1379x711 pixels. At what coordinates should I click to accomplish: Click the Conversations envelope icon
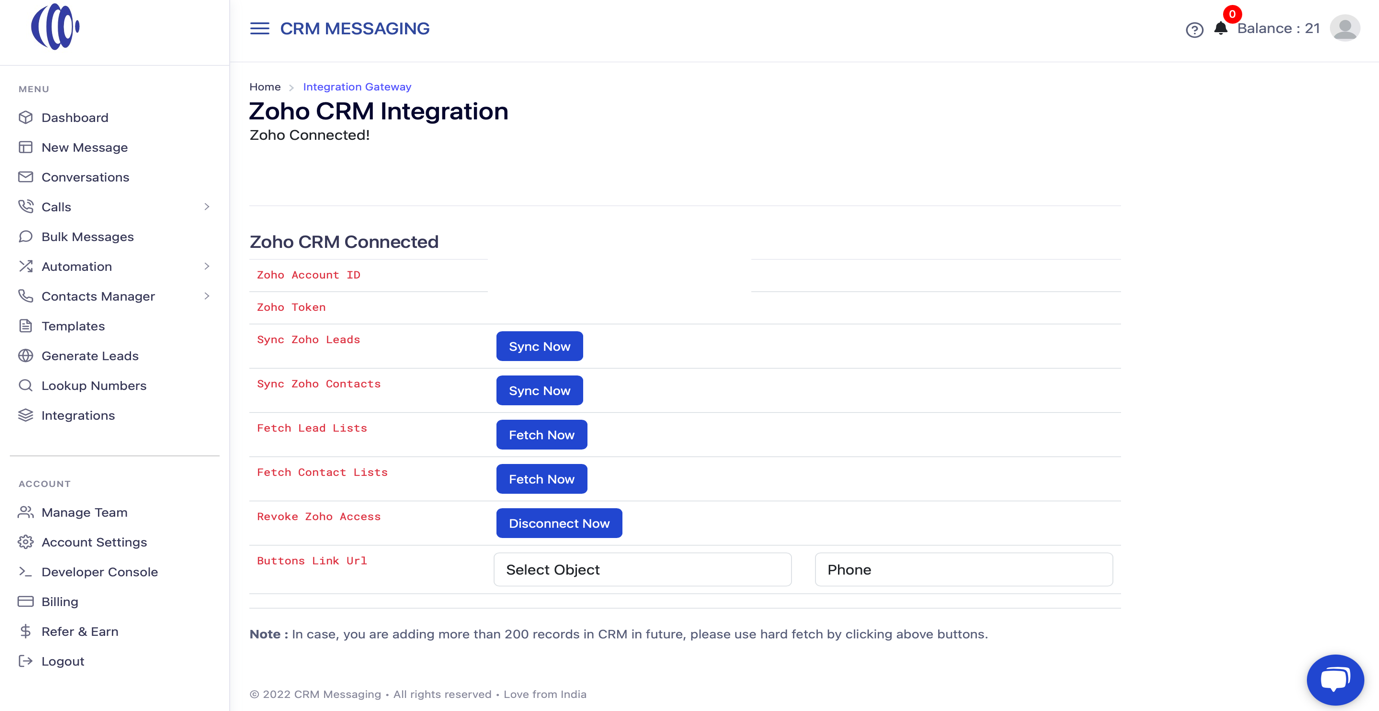tap(26, 177)
